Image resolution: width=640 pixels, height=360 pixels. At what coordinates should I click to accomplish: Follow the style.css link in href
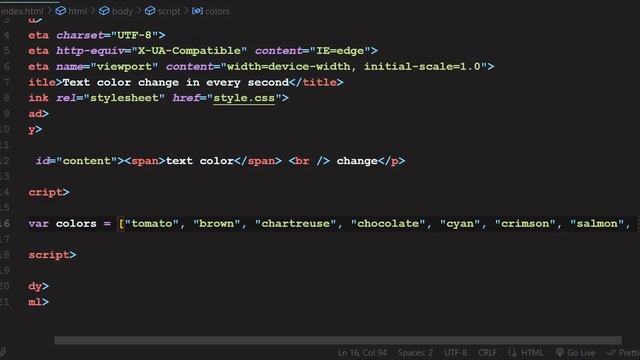(x=244, y=98)
